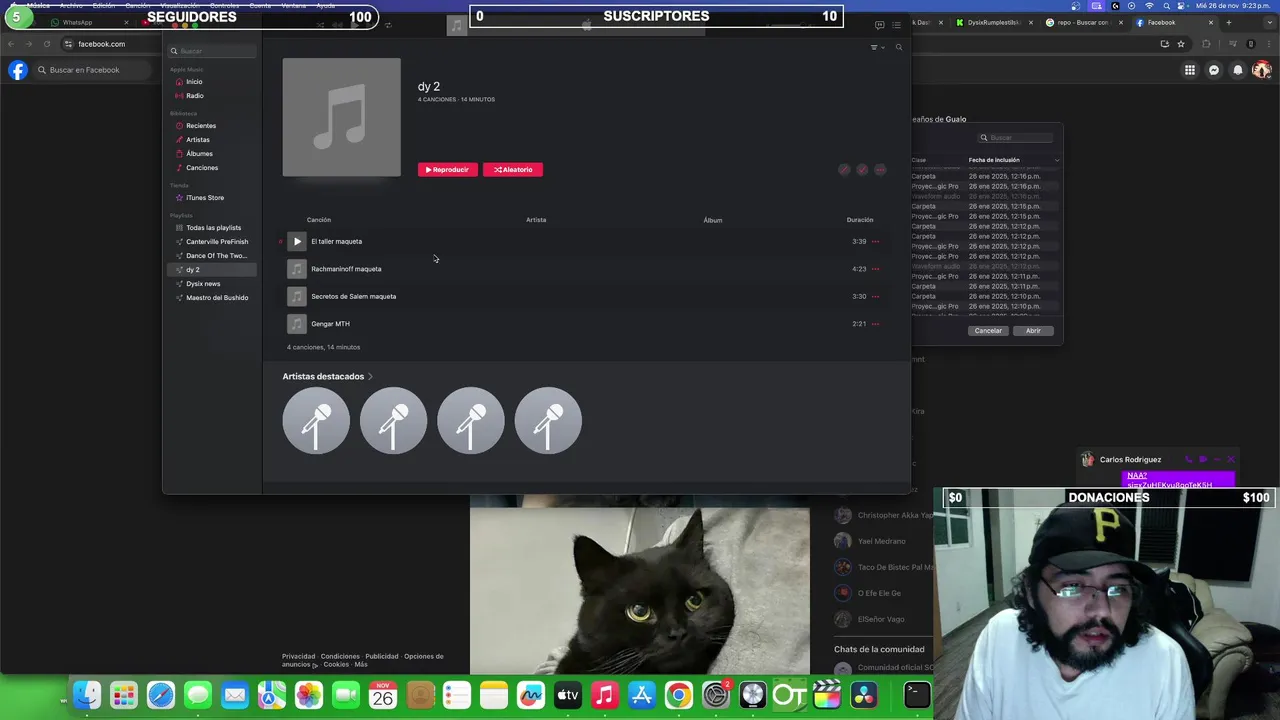This screenshot has height=720, width=1280.
Task: Open Facebook notifications bell
Action: pos(1238,70)
